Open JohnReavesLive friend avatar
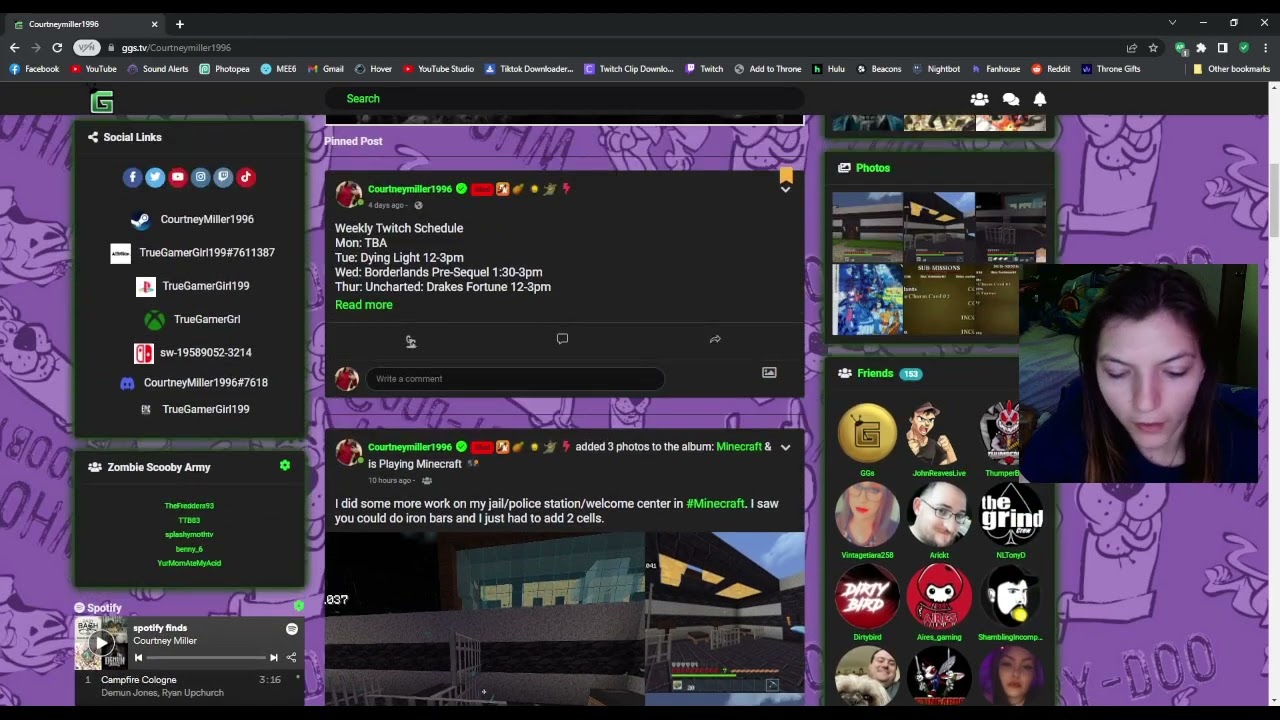 [939, 434]
